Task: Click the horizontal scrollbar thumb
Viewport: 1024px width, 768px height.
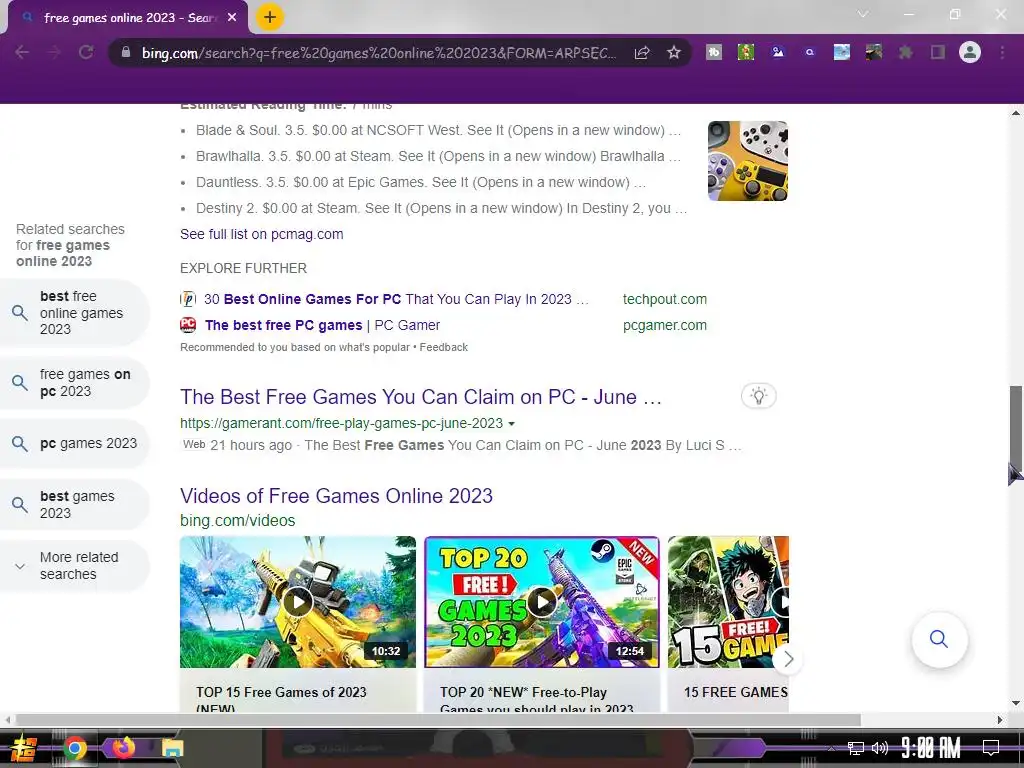Action: pos(438,720)
